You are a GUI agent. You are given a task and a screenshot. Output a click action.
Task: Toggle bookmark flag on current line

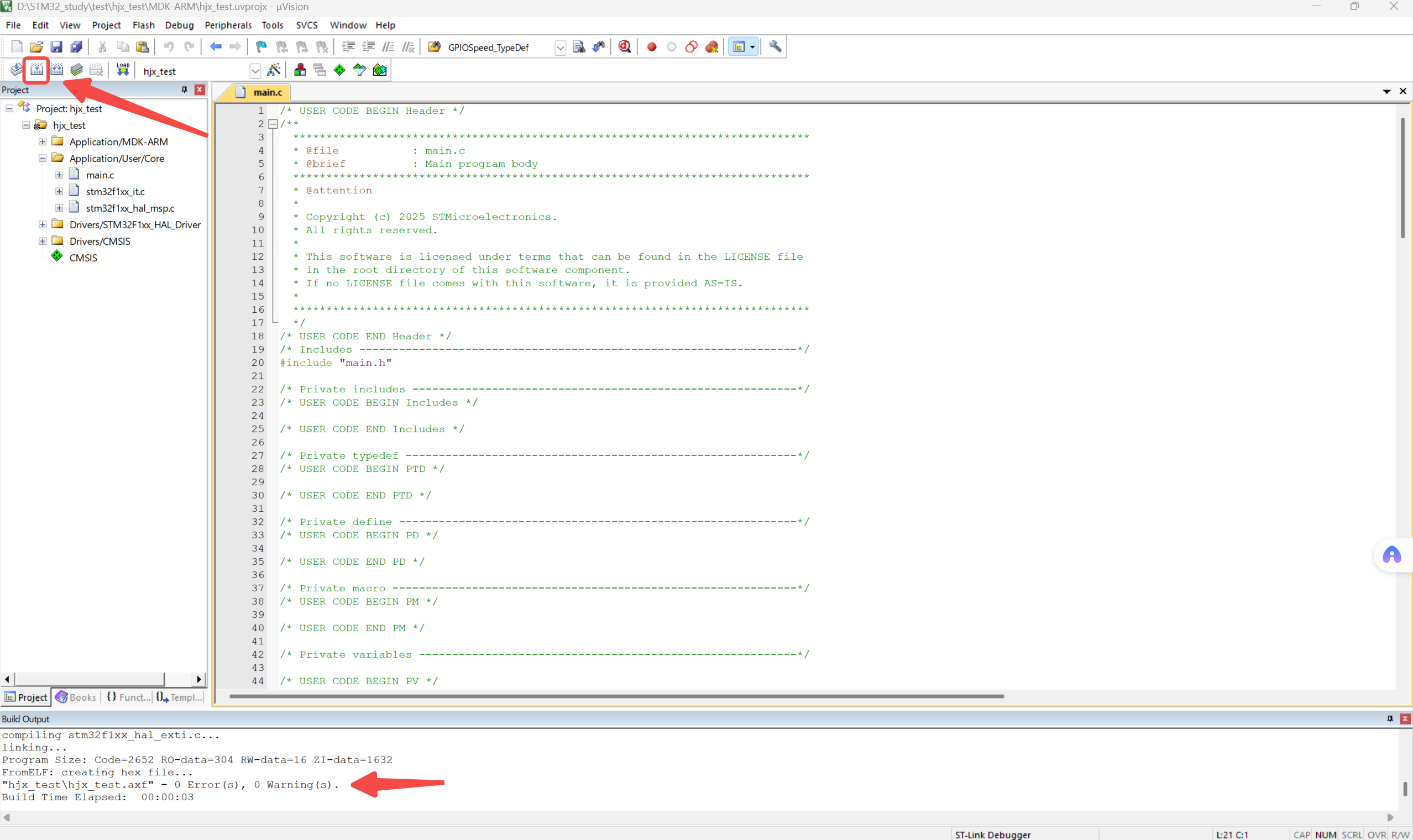[x=261, y=47]
